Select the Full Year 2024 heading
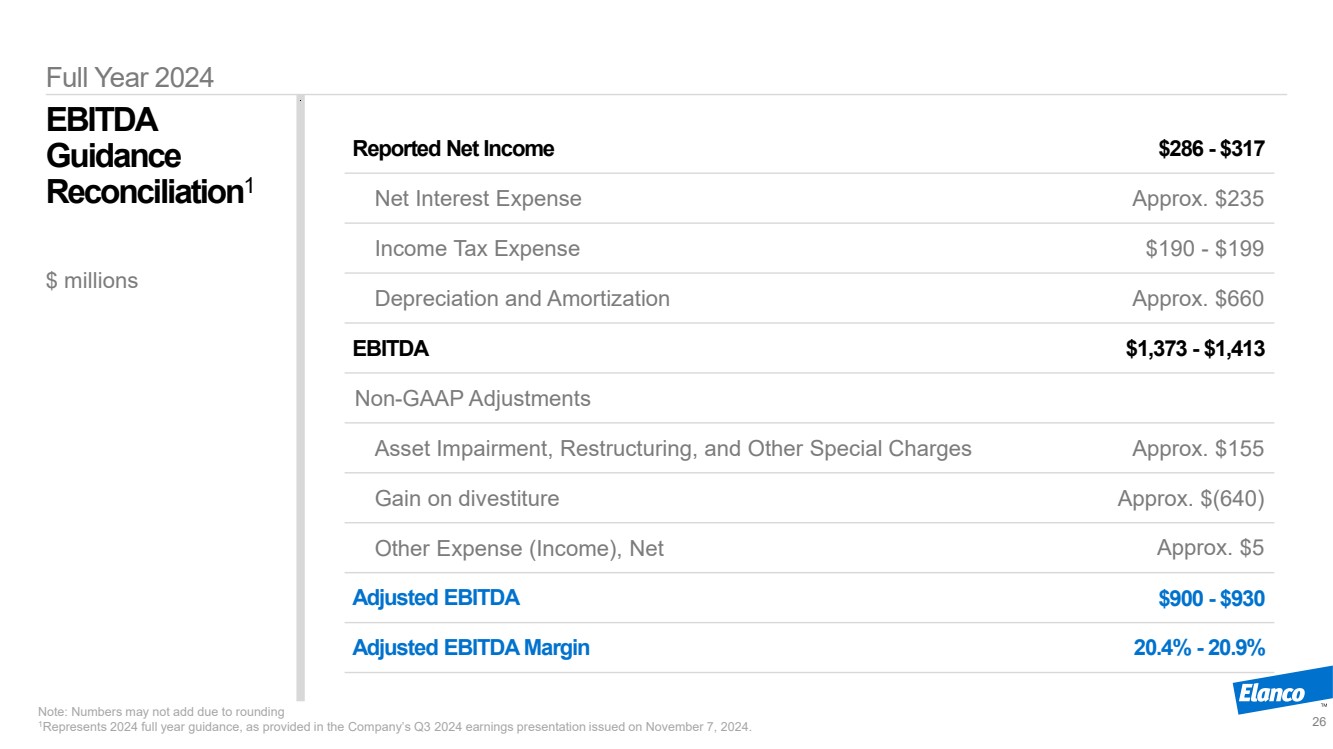This screenshot has height=749, width=1333. (130, 77)
